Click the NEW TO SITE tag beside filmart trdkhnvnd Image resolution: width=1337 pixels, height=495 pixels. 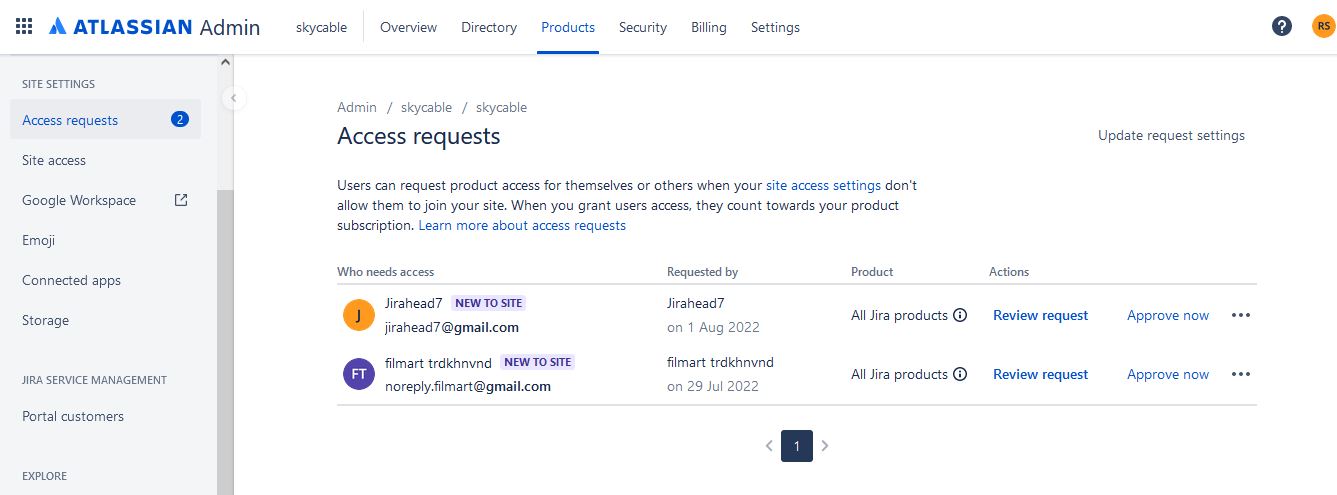[538, 362]
